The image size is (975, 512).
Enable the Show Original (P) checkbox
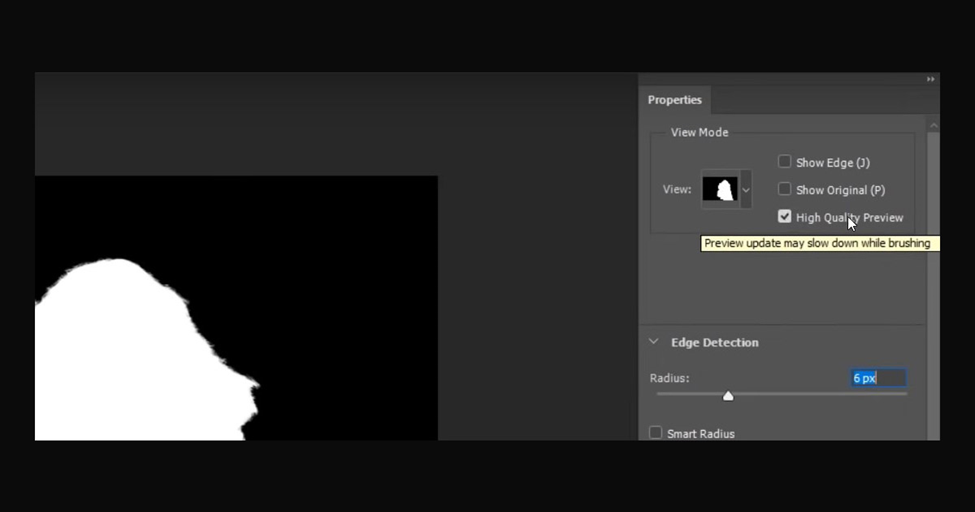point(784,189)
